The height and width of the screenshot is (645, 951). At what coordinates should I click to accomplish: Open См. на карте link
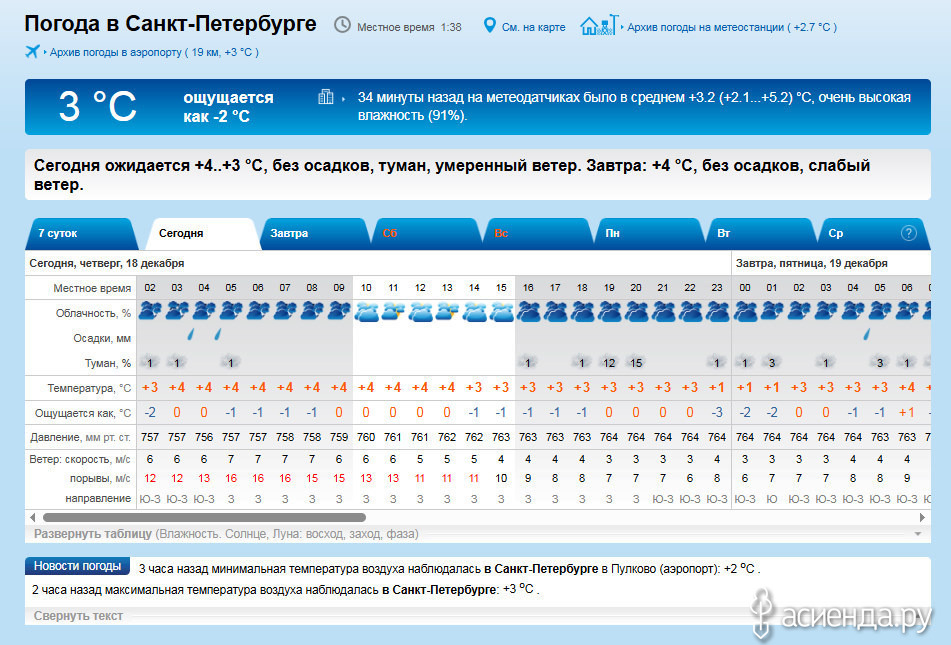pos(533,27)
